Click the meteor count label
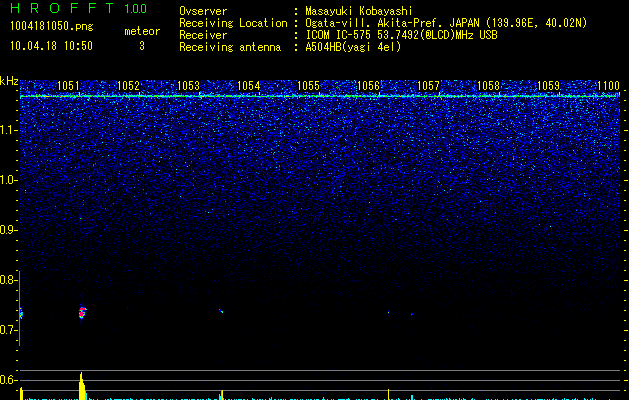 click(x=142, y=31)
